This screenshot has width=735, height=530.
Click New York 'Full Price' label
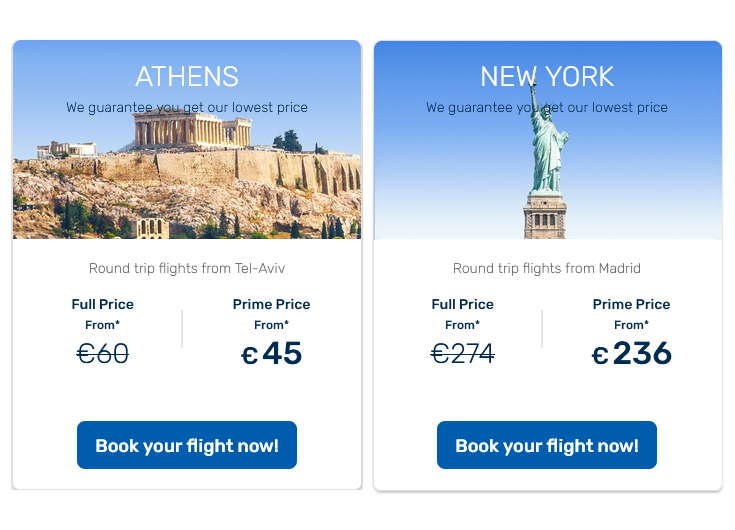[x=463, y=305]
